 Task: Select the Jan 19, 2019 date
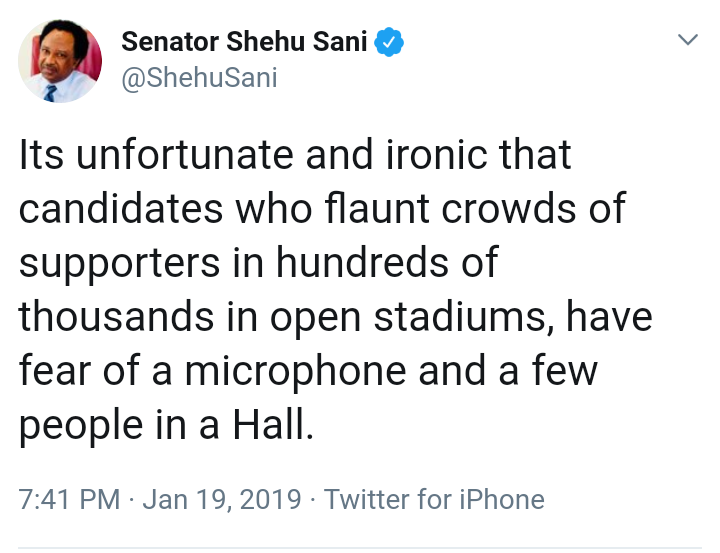coord(220,499)
